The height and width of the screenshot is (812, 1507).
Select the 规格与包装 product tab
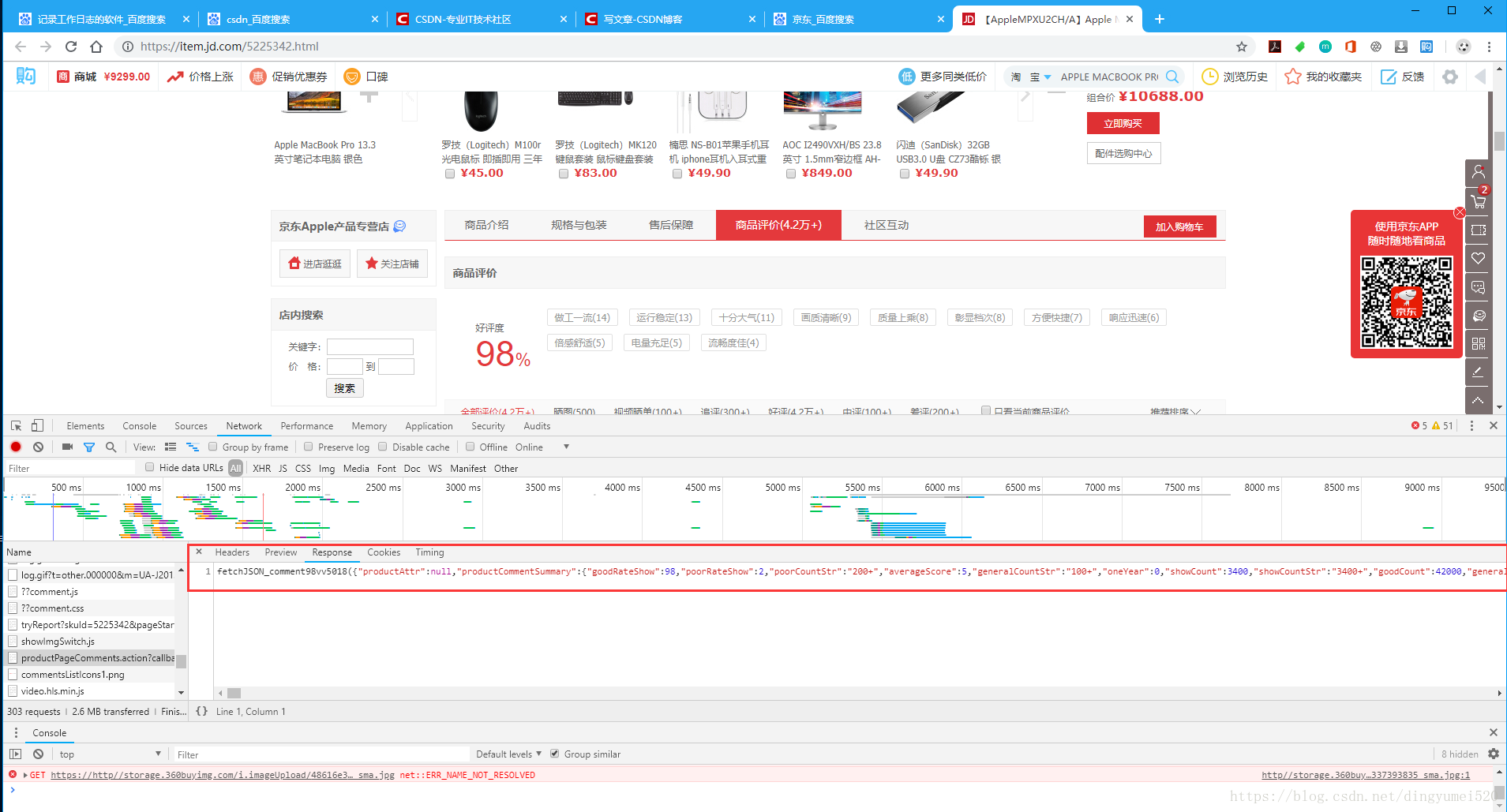(579, 225)
